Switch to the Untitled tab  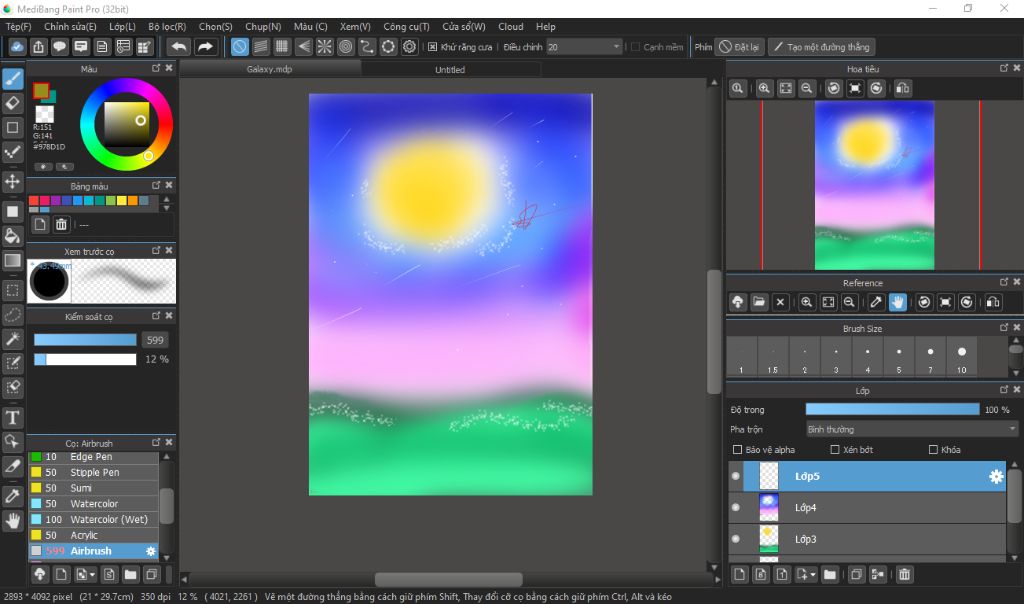450,69
